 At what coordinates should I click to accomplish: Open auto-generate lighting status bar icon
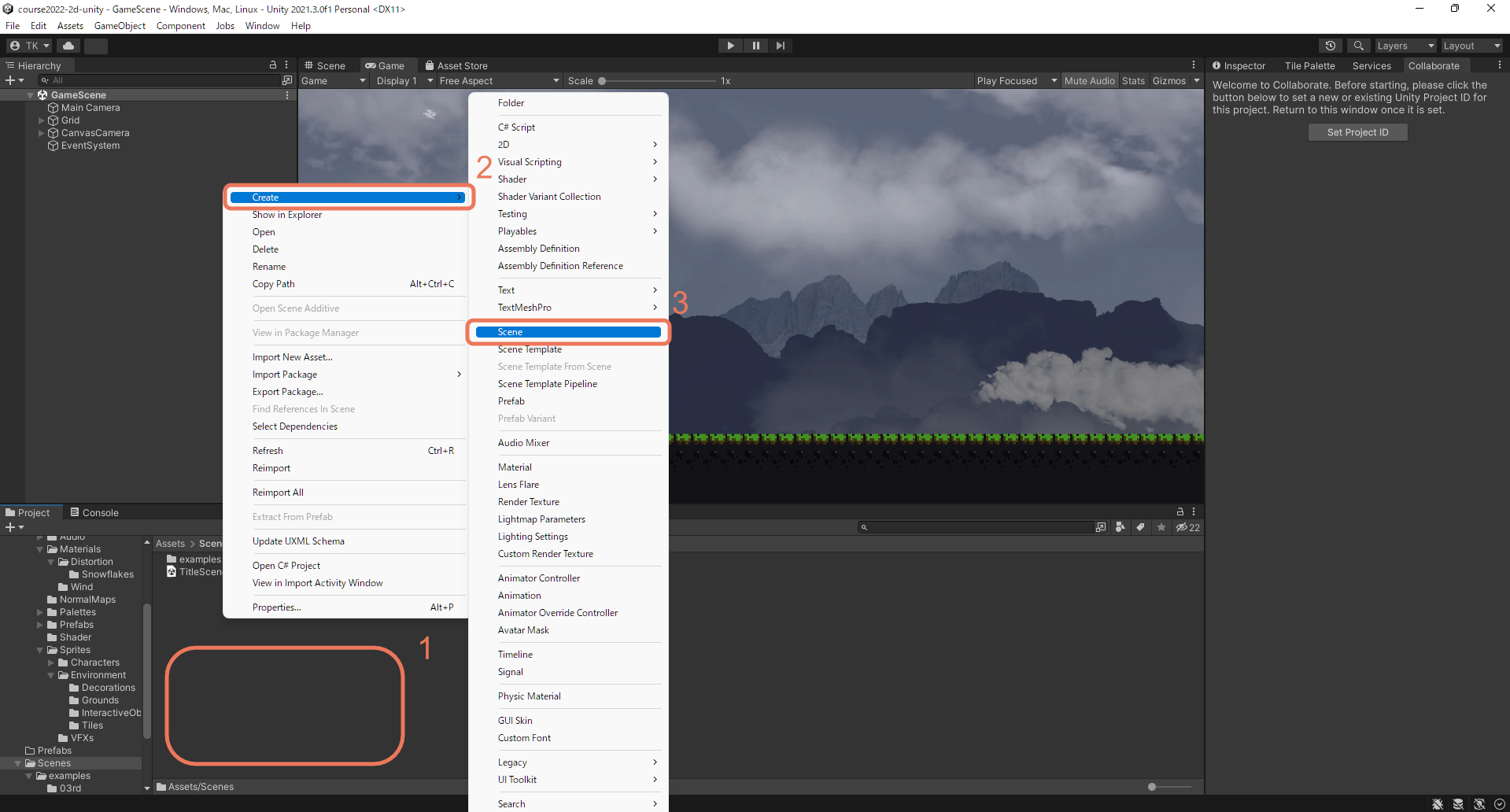click(1479, 803)
